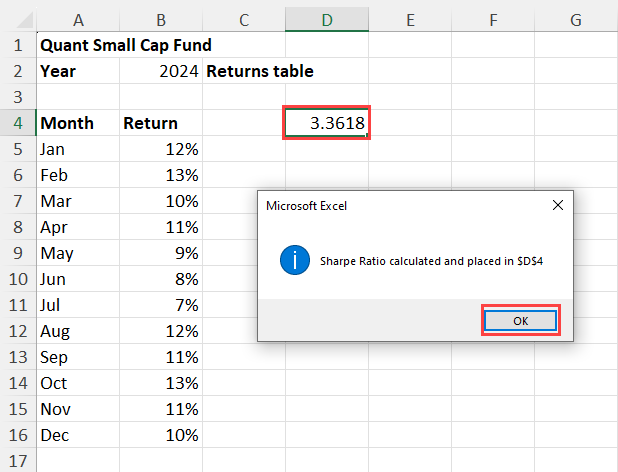Select the Mar return value 10%

click(161, 201)
